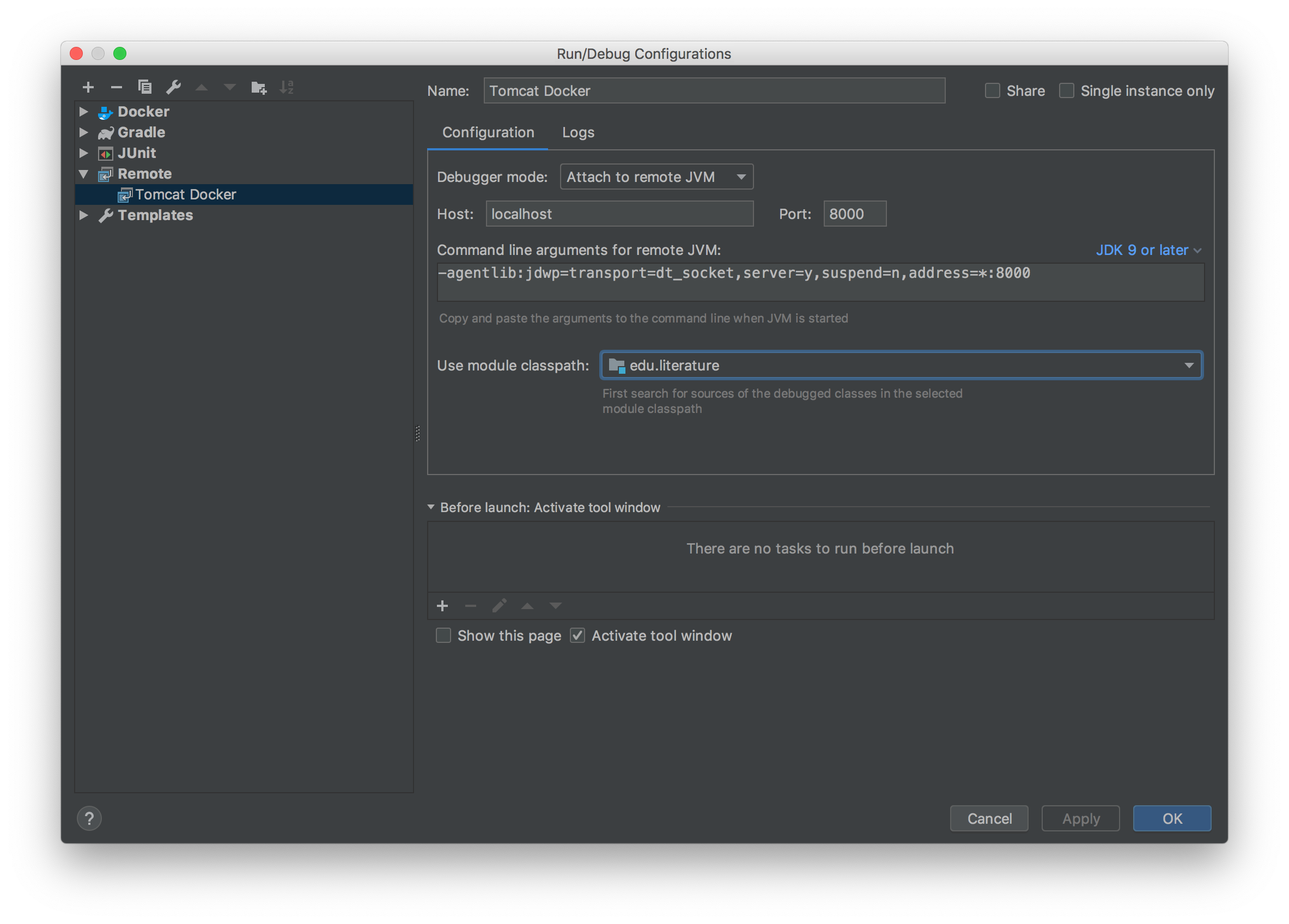This screenshot has width=1289, height=924.
Task: Open JDK 9 or later version link
Action: click(x=1148, y=250)
